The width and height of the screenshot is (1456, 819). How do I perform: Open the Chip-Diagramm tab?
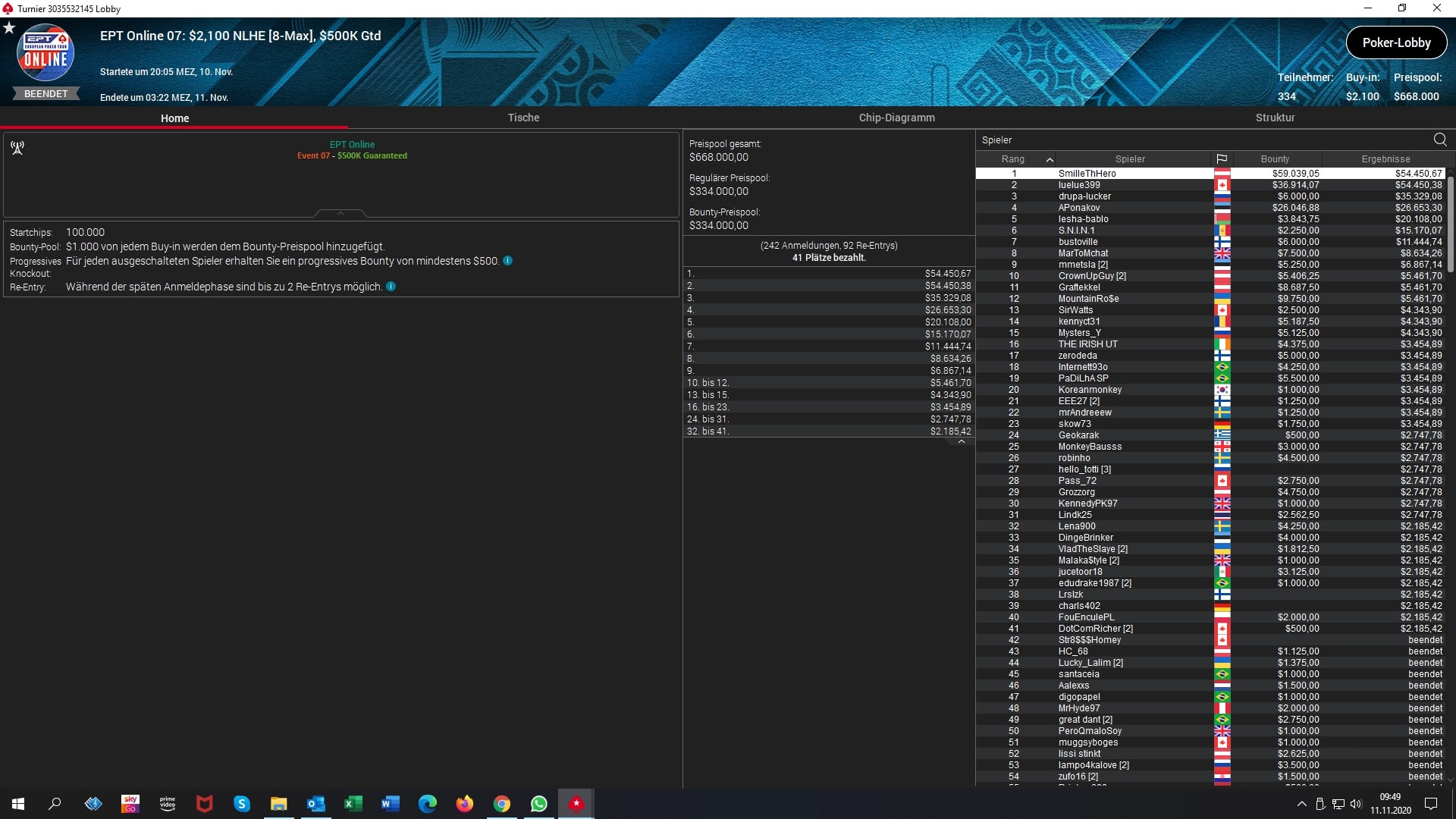896,118
